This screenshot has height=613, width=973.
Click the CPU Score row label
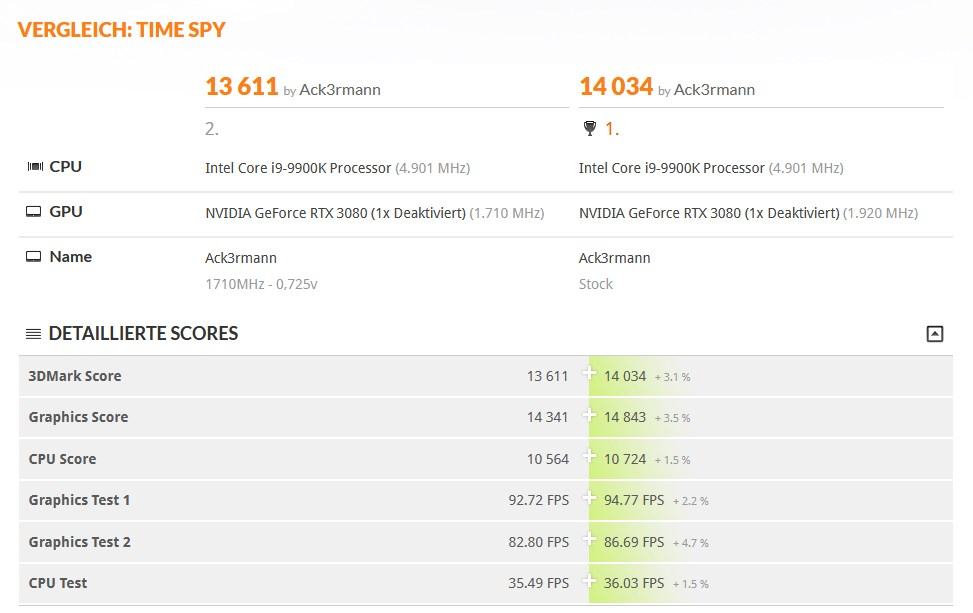[62, 459]
